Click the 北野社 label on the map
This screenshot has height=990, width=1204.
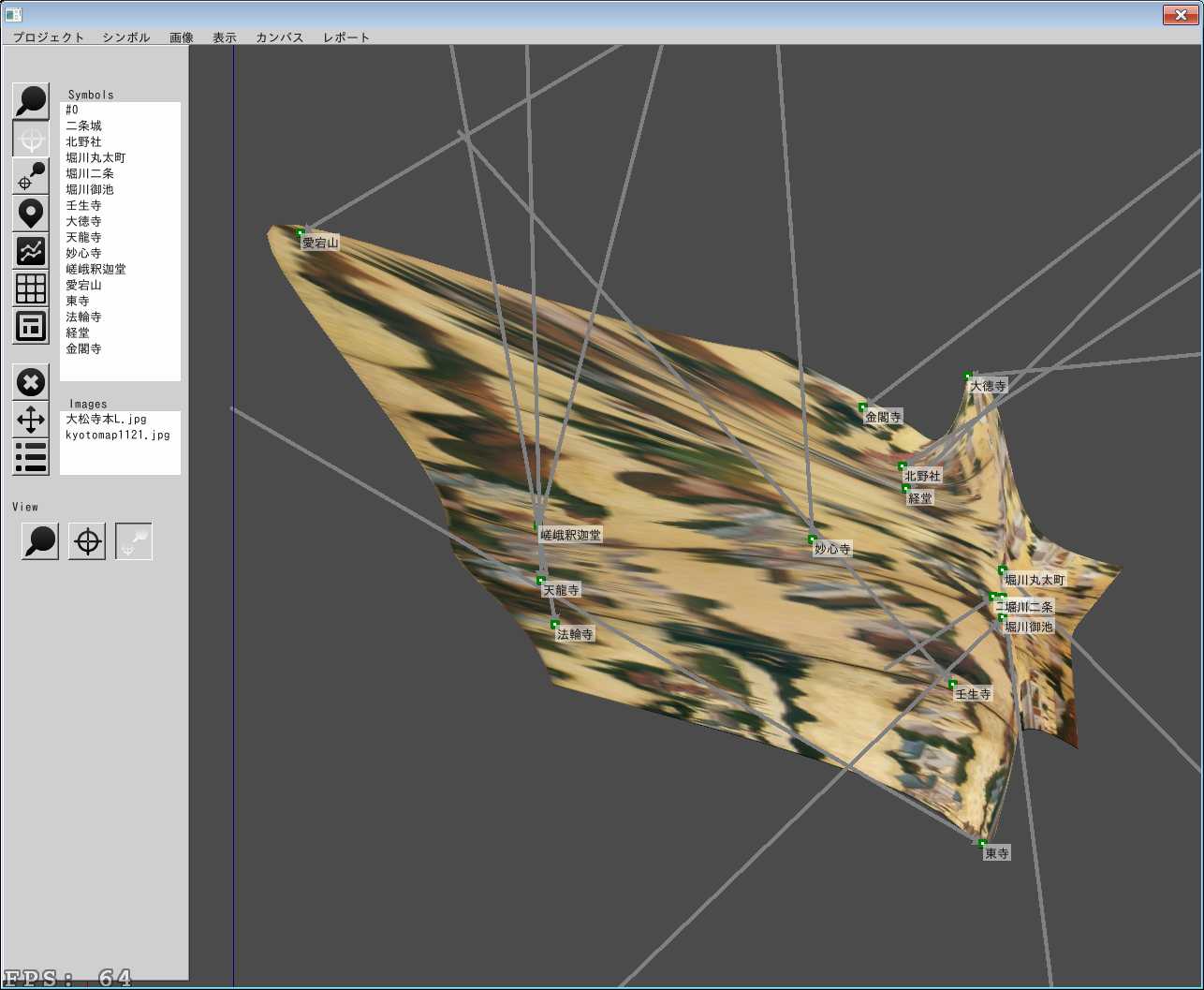click(x=922, y=476)
